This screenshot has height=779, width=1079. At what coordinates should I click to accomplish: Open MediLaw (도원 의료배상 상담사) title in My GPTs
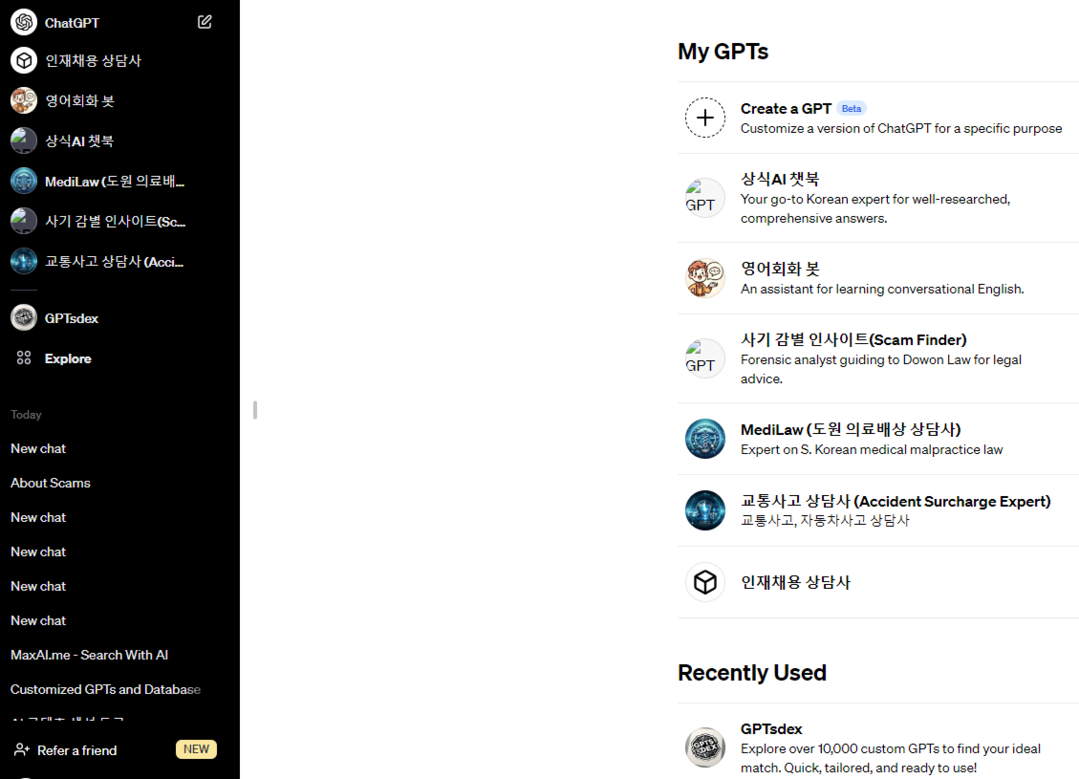point(851,429)
